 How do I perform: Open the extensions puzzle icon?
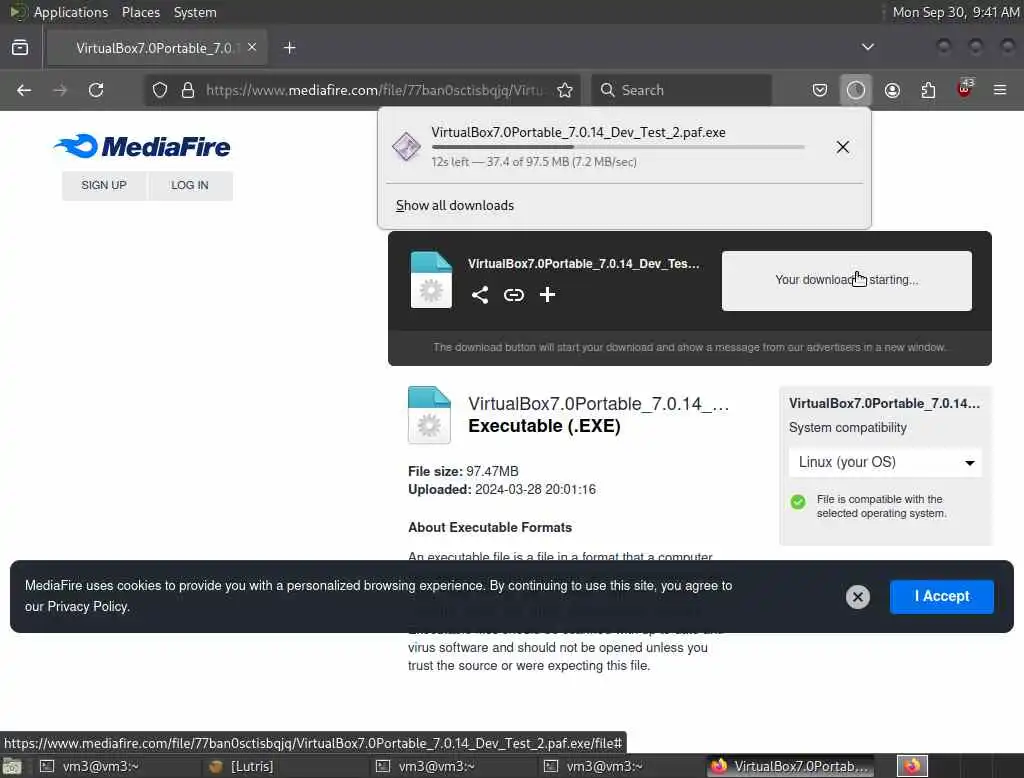point(928,90)
